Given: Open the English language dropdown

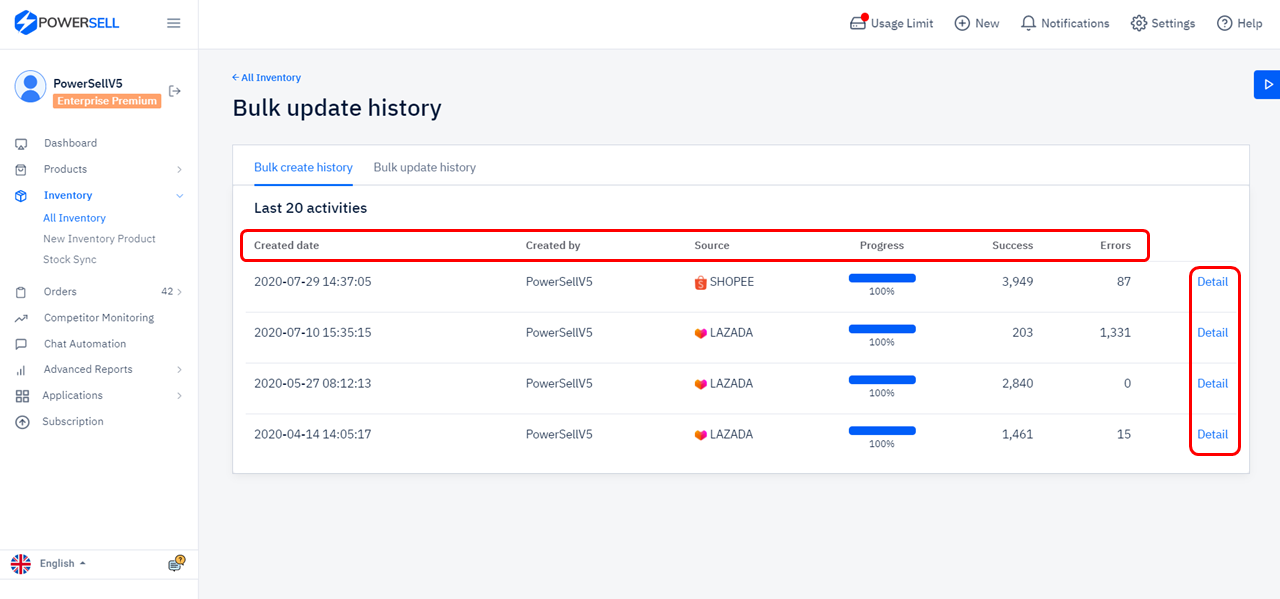Looking at the screenshot, I should pyautogui.click(x=49, y=564).
